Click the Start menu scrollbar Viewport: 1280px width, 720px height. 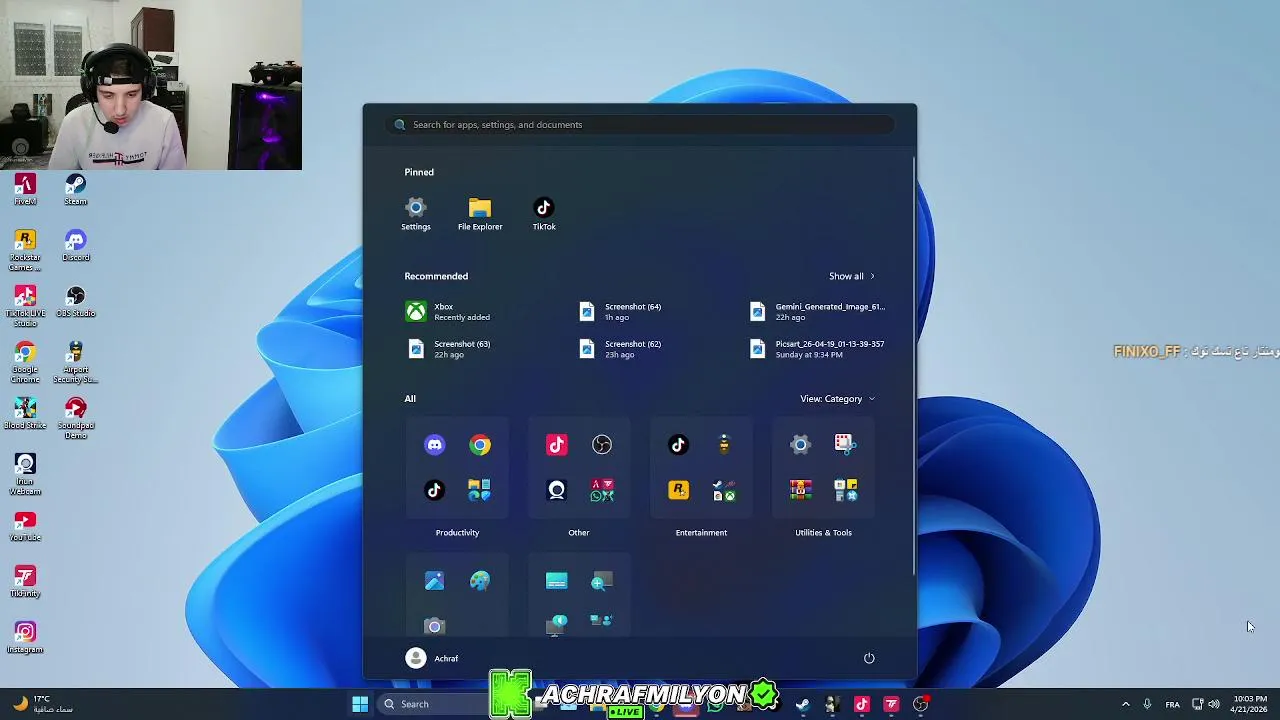tap(913, 365)
